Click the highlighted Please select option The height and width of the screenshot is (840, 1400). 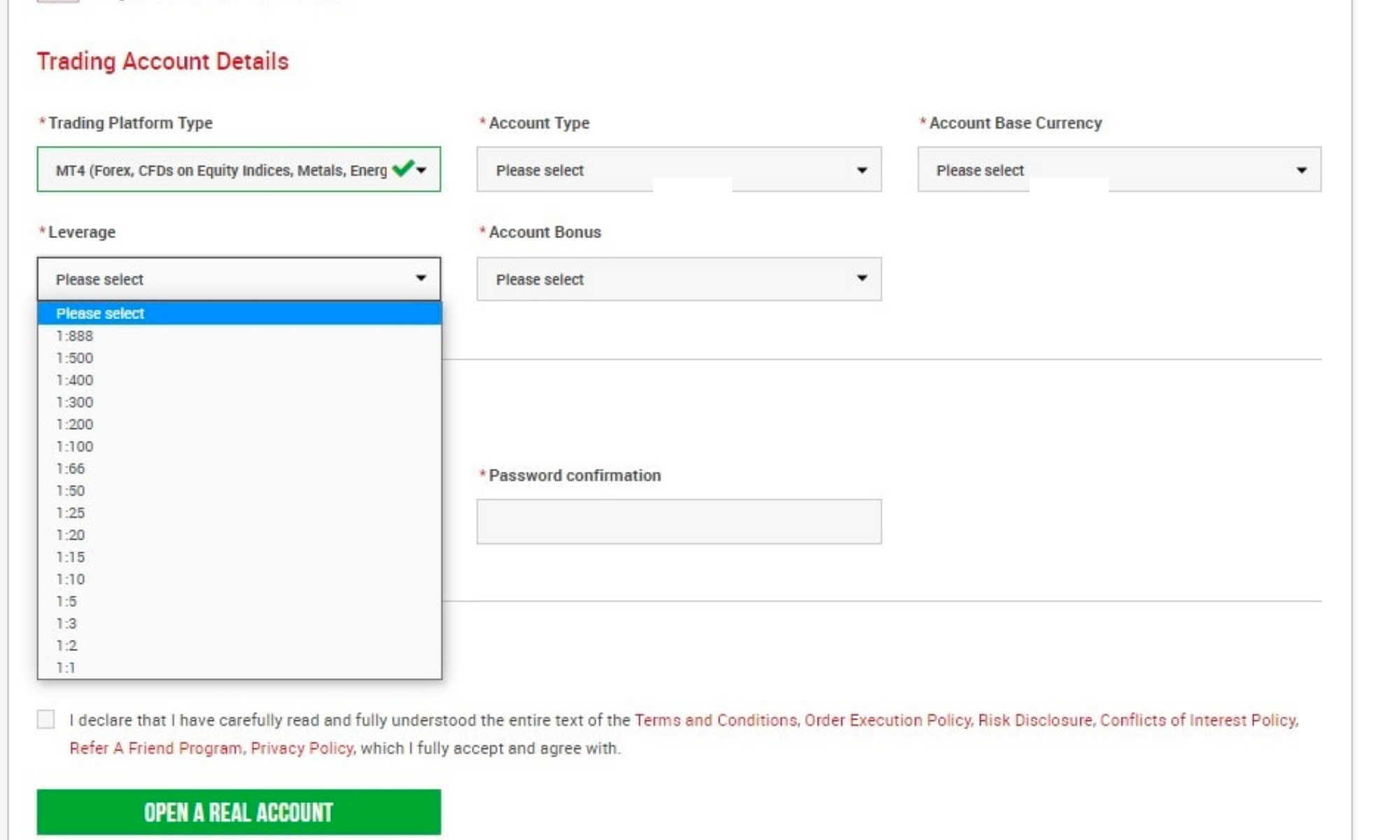(100, 314)
